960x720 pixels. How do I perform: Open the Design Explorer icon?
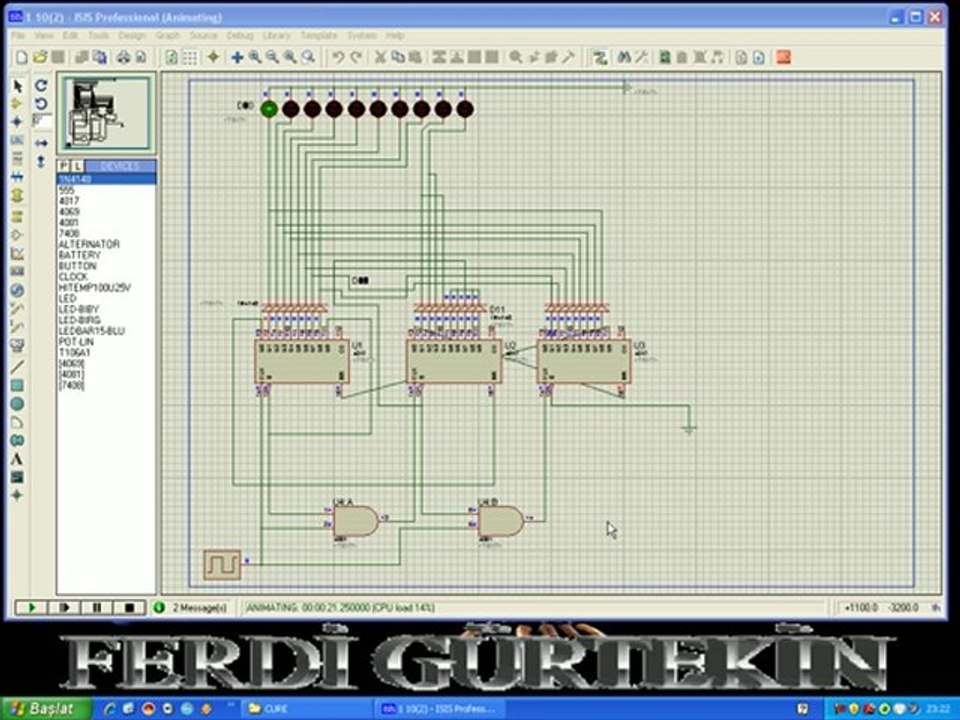click(664, 58)
